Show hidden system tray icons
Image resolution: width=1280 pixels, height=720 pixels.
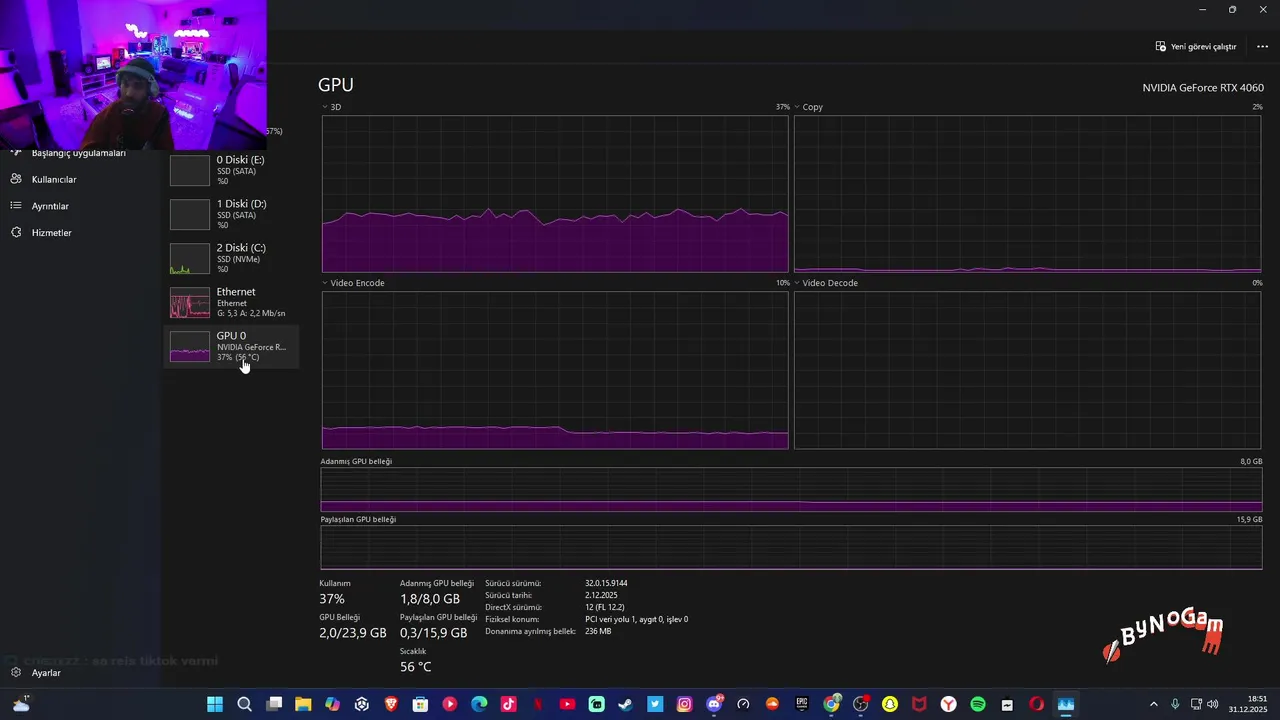[1153, 704]
